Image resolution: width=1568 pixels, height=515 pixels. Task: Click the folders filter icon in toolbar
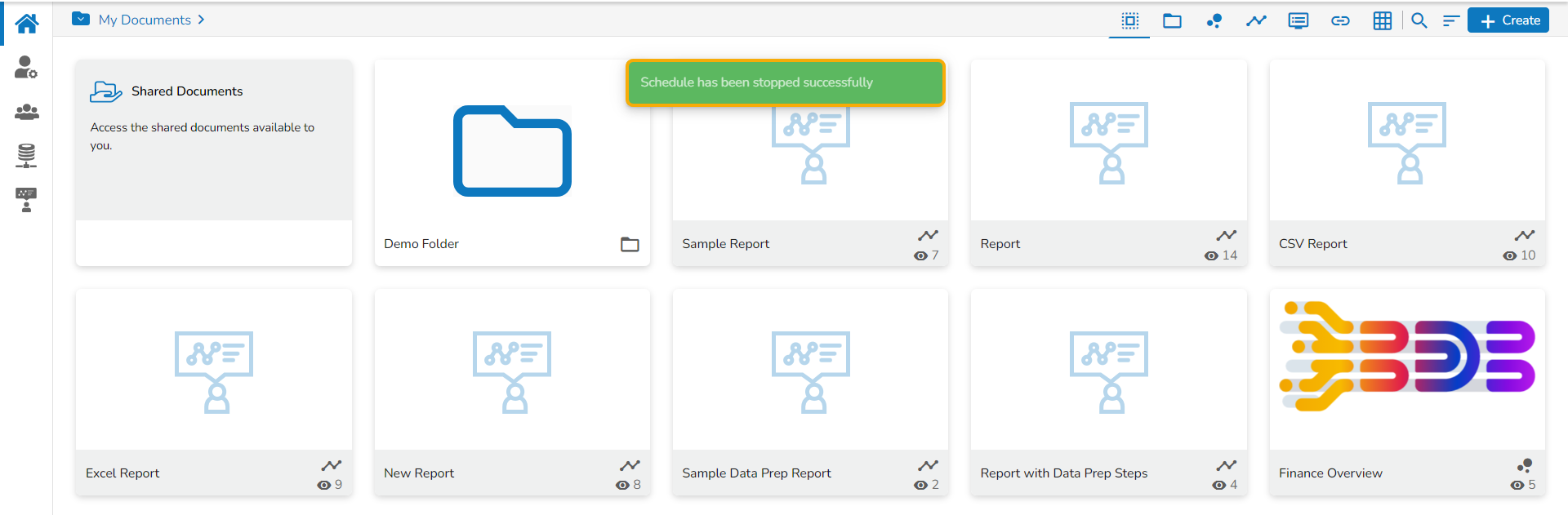(x=1172, y=20)
